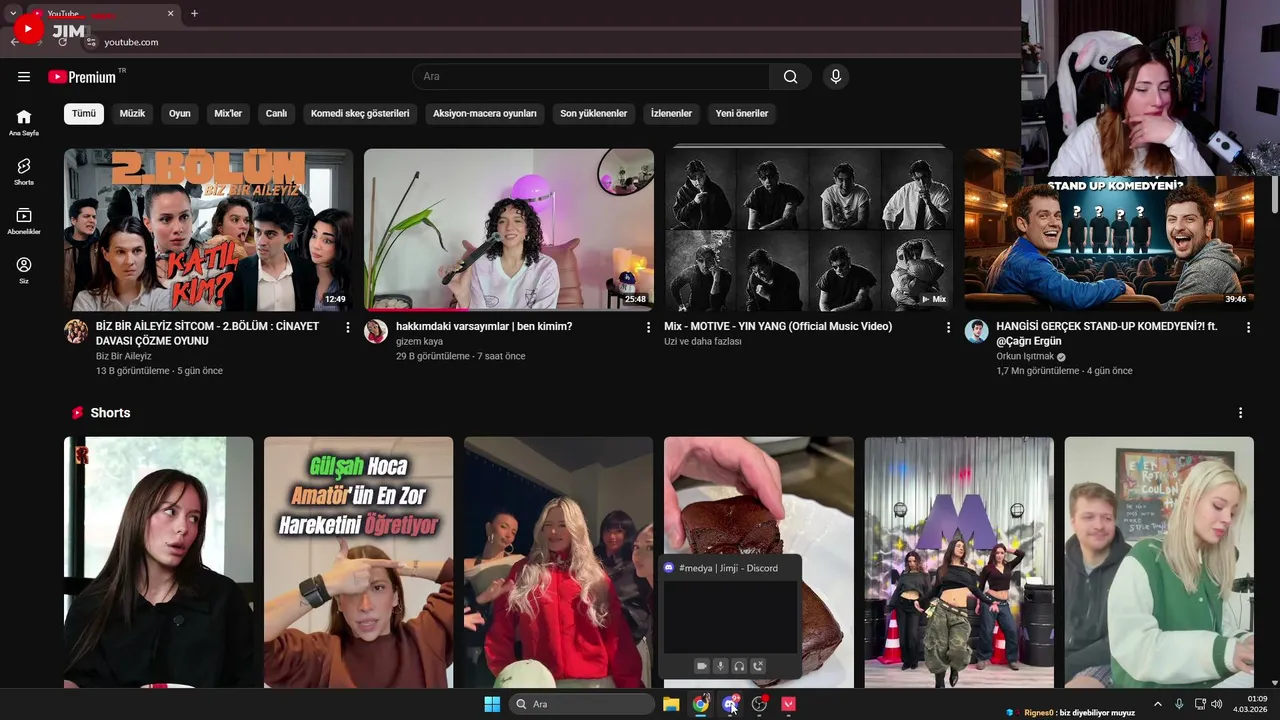
Task: Select the Yeni öneriler chip
Action: click(742, 114)
